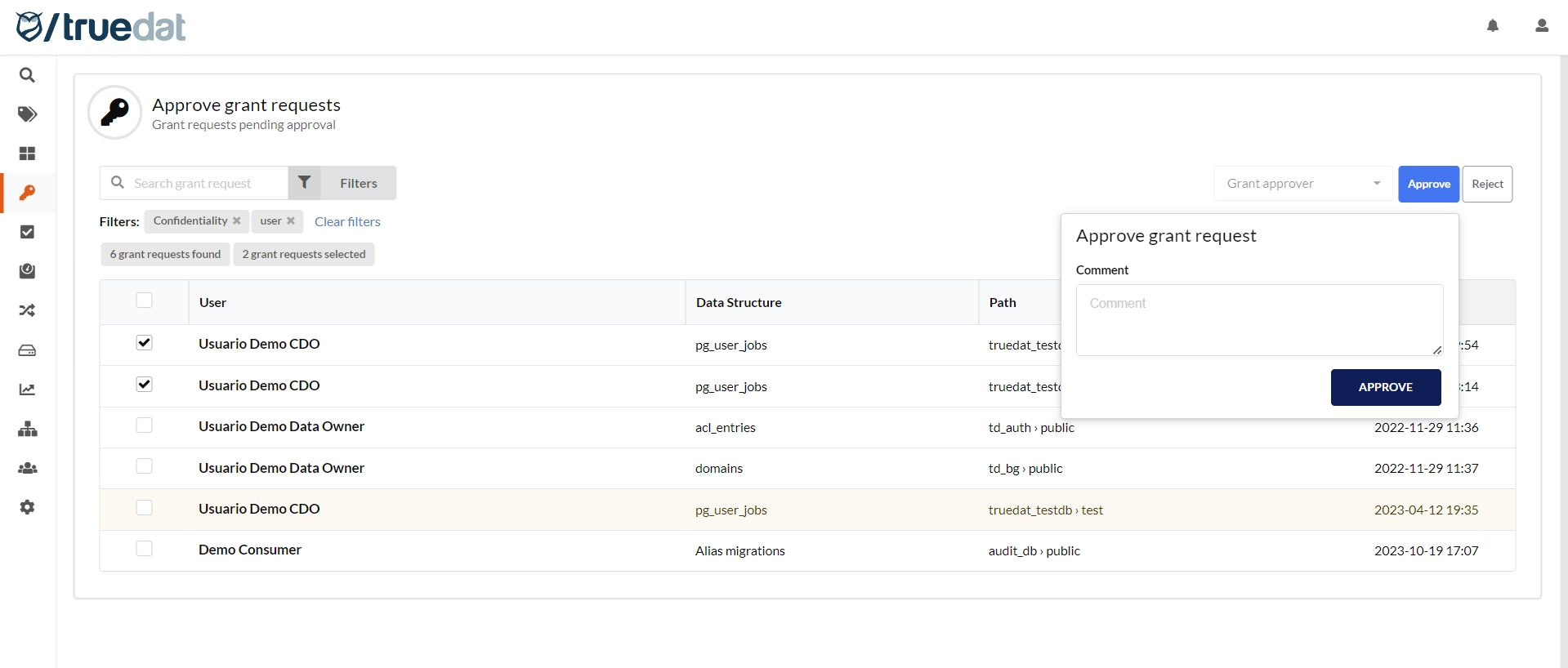Open the notifications bell icon
This screenshot has height=668, width=1568.
pyautogui.click(x=1492, y=26)
